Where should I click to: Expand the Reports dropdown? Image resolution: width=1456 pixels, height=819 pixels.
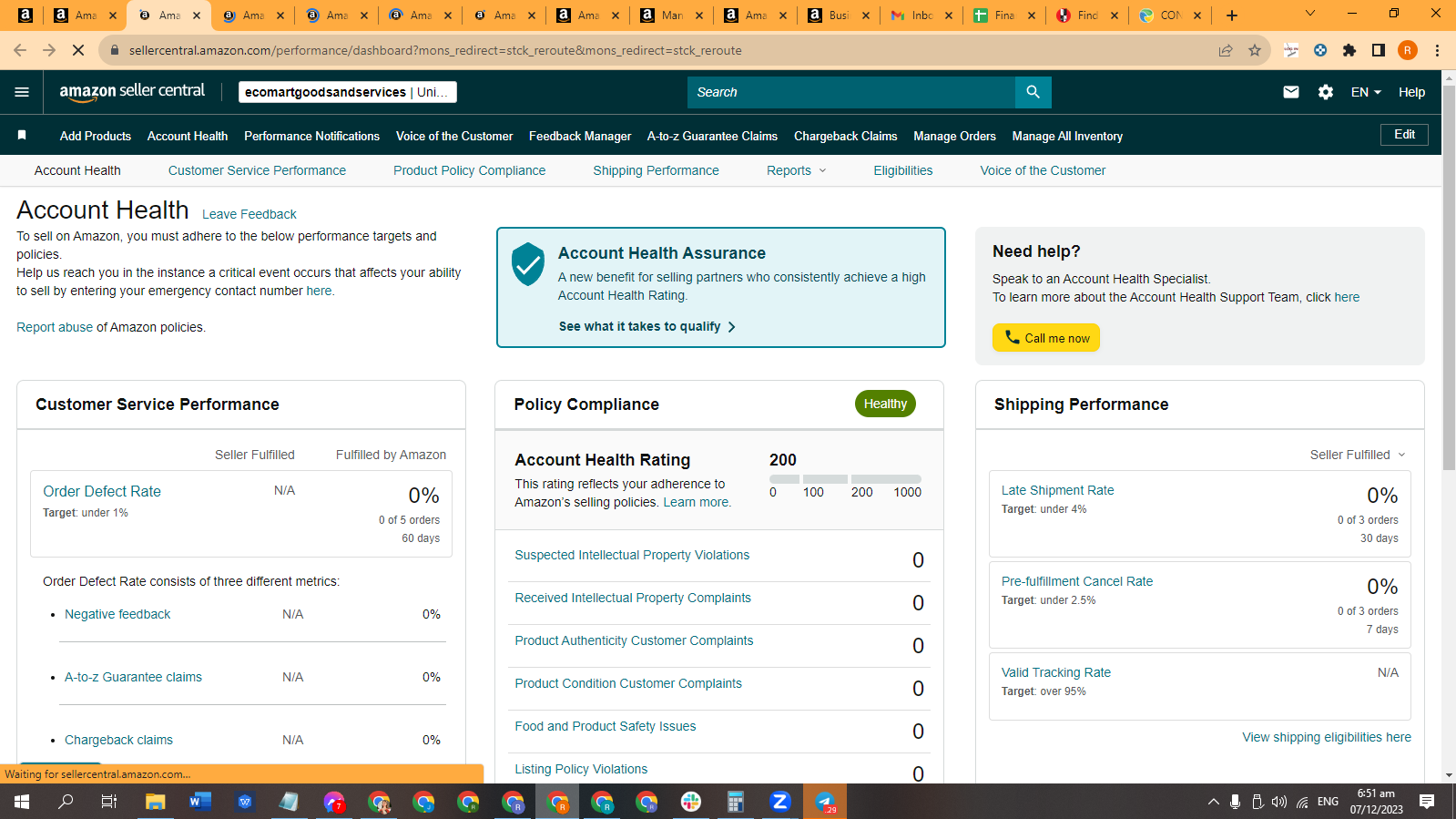pyautogui.click(x=796, y=170)
